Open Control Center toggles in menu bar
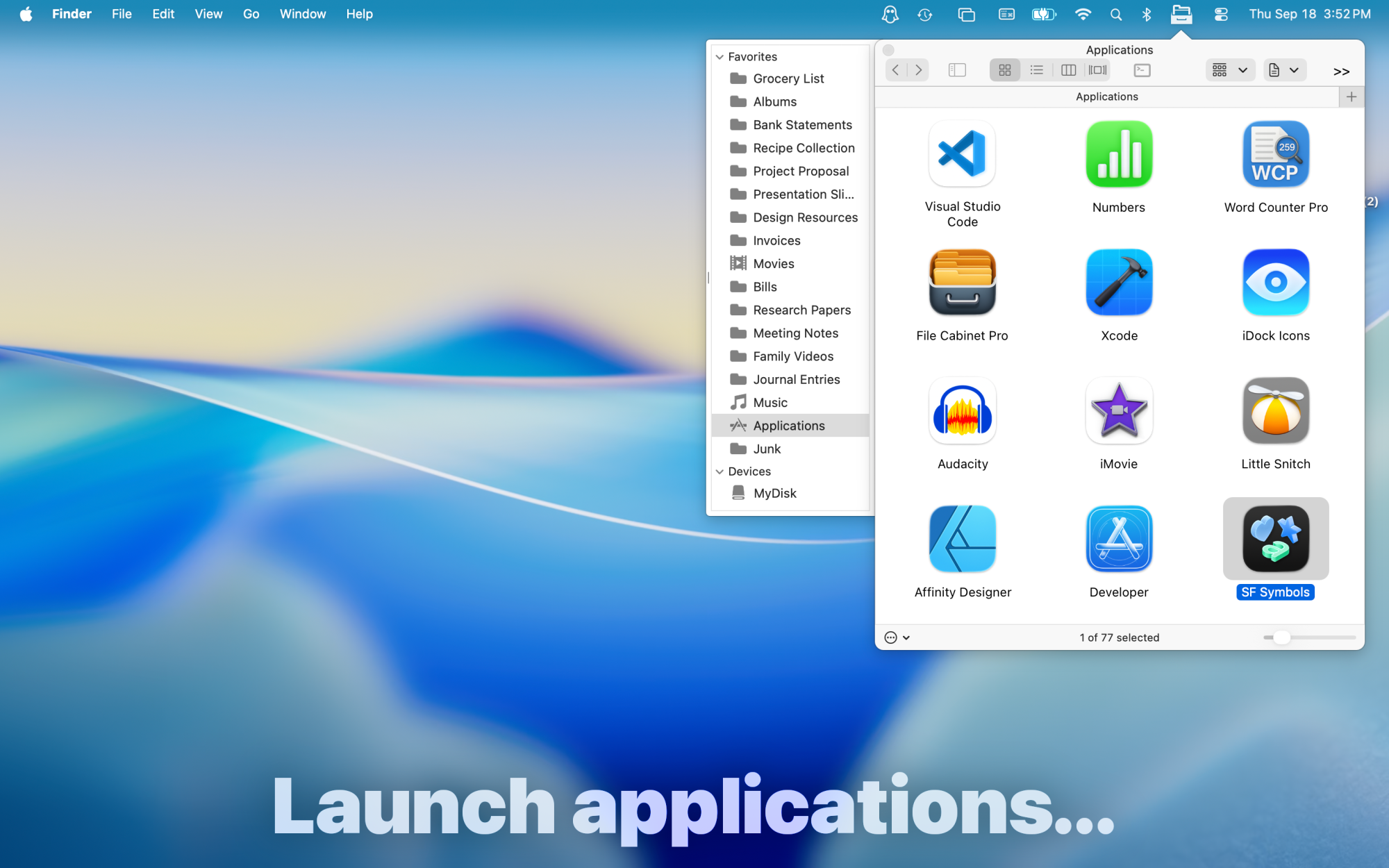Viewport: 1389px width, 868px height. 1221,14
